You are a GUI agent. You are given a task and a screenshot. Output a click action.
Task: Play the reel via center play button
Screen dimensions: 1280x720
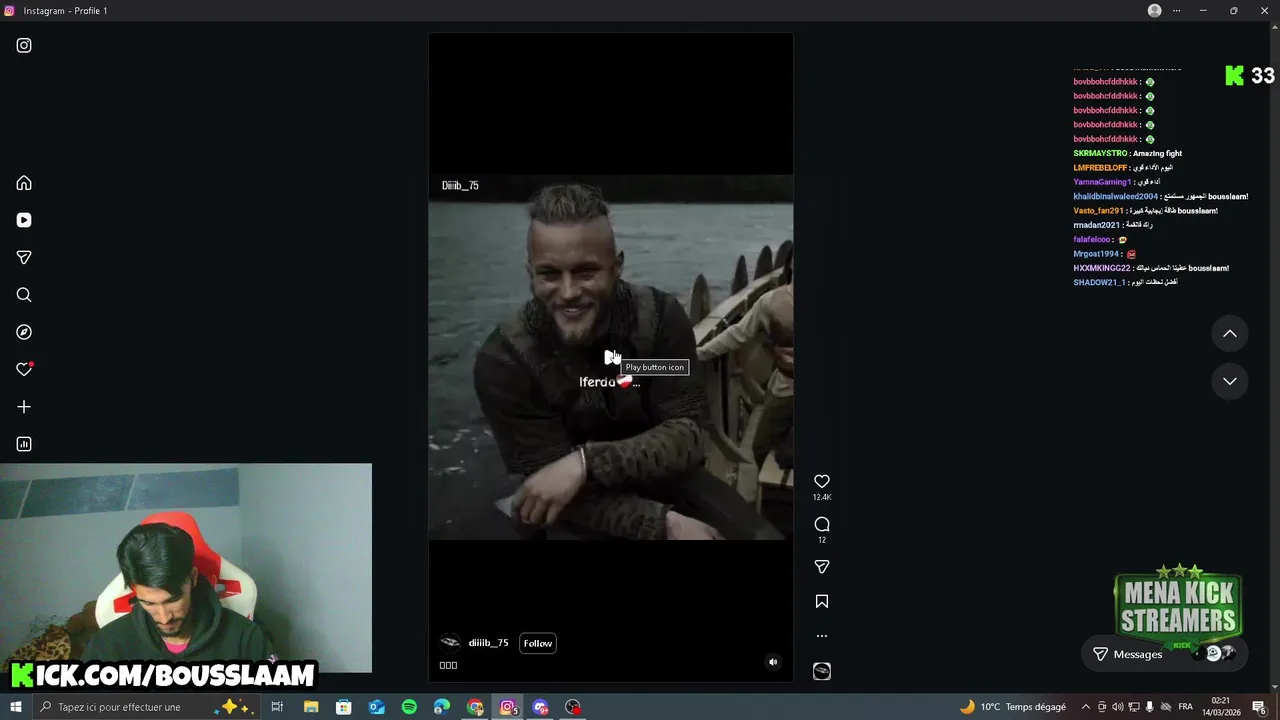(611, 357)
